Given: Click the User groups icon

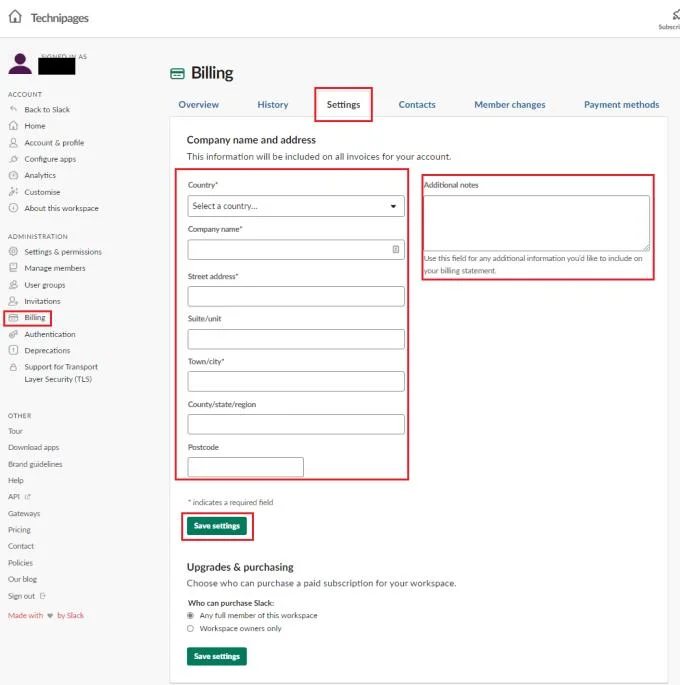Looking at the screenshot, I should click(x=14, y=285).
